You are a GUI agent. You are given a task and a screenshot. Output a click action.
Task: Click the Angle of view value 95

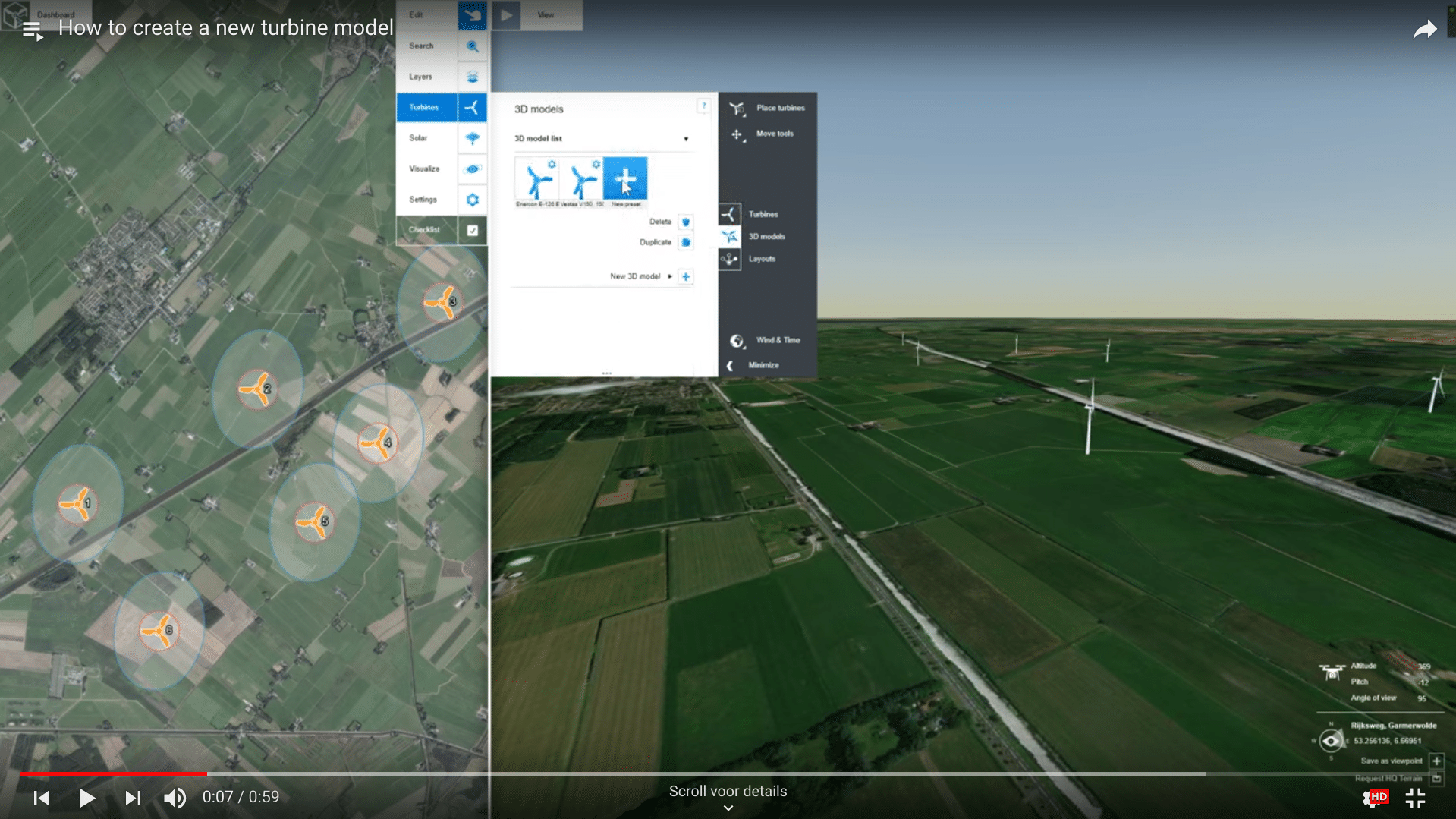(x=1422, y=699)
